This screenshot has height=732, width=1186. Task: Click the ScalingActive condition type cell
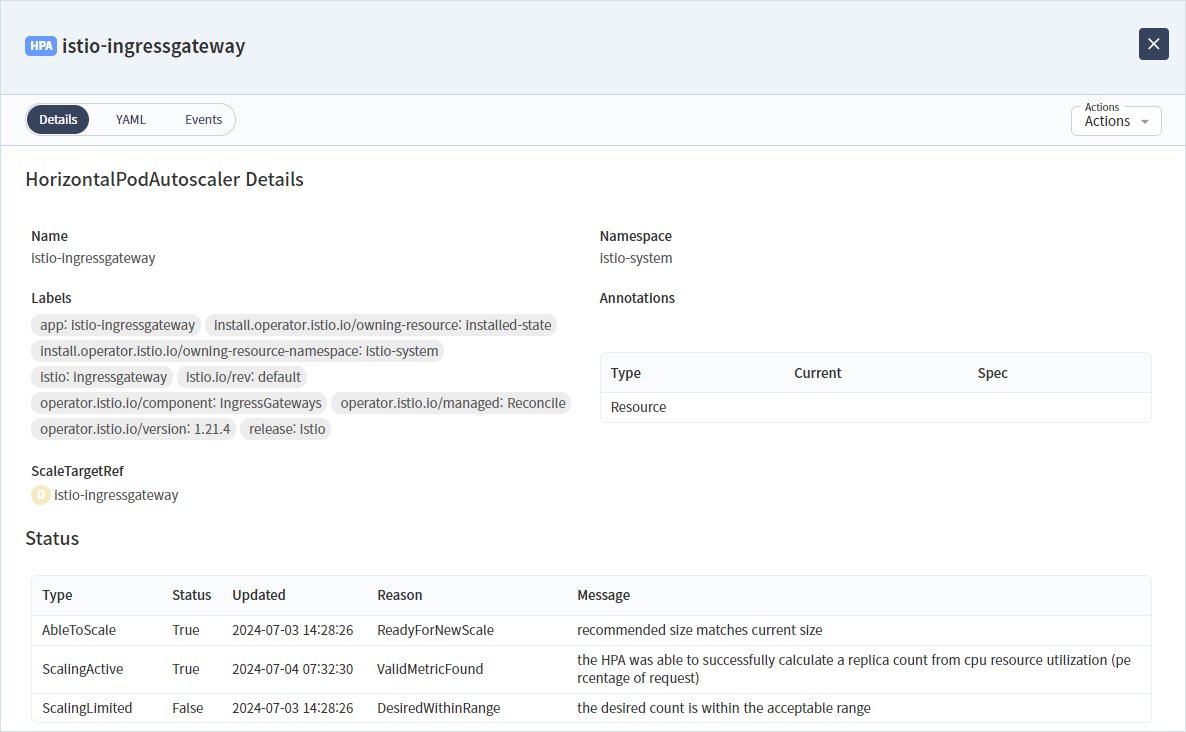[82, 669]
